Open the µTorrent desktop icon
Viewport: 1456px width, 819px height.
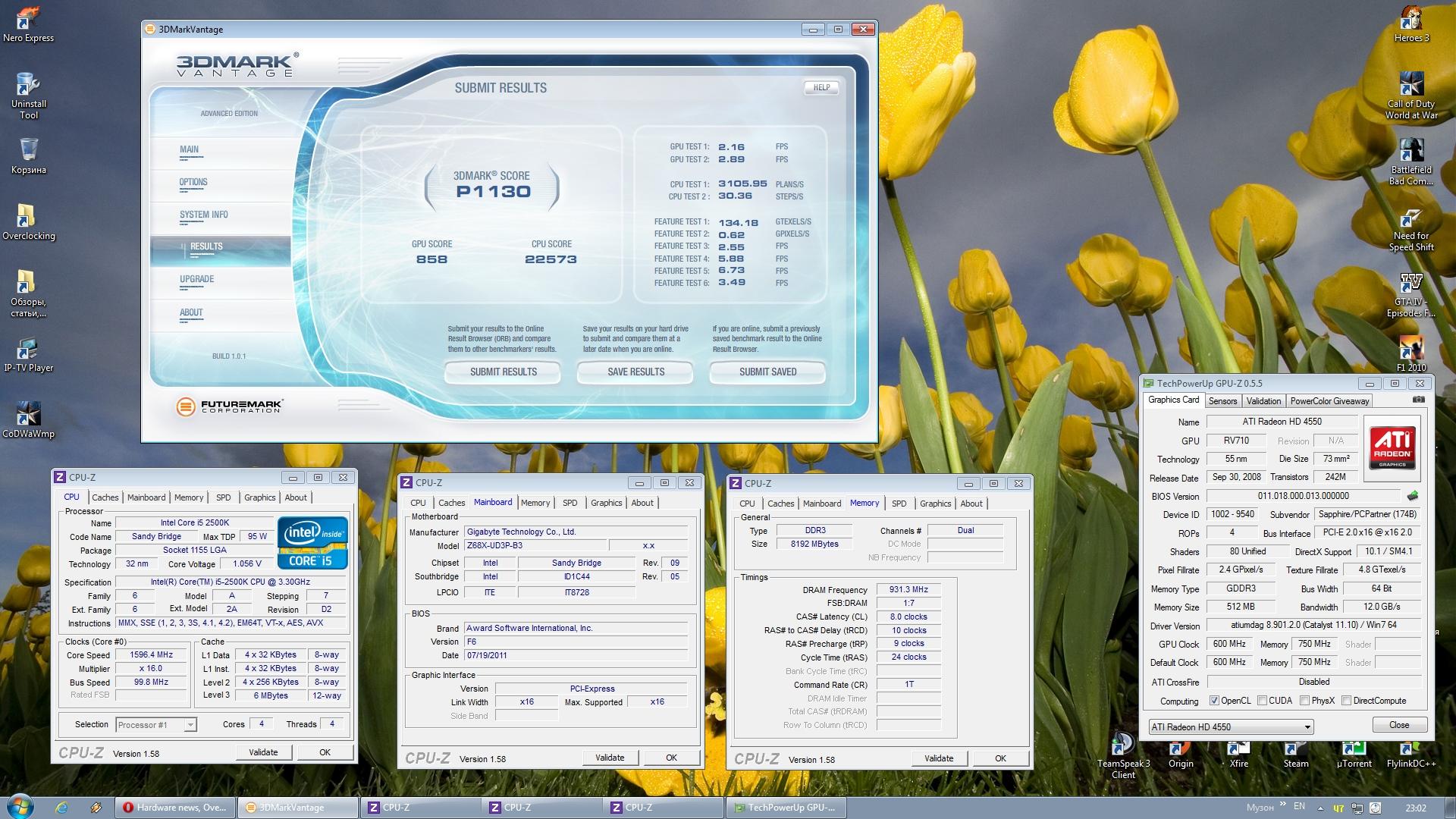(x=1354, y=755)
